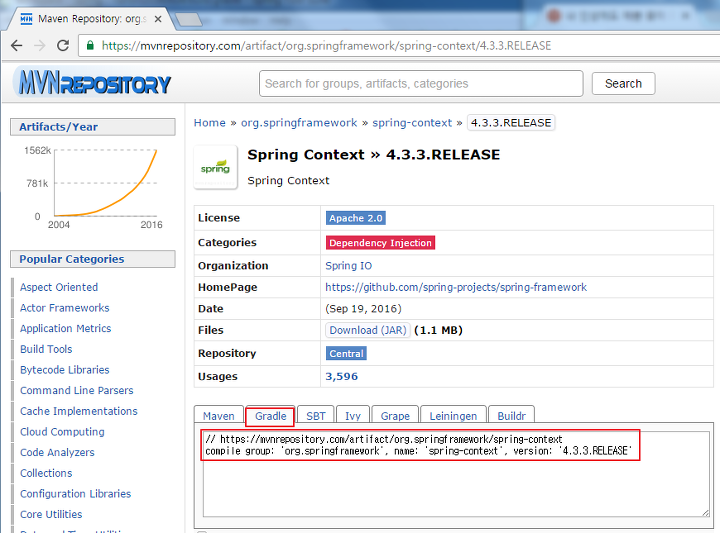Click the Spring Context » 4.3.3.RELEASE title
720x533 pixels.
[x=373, y=155]
